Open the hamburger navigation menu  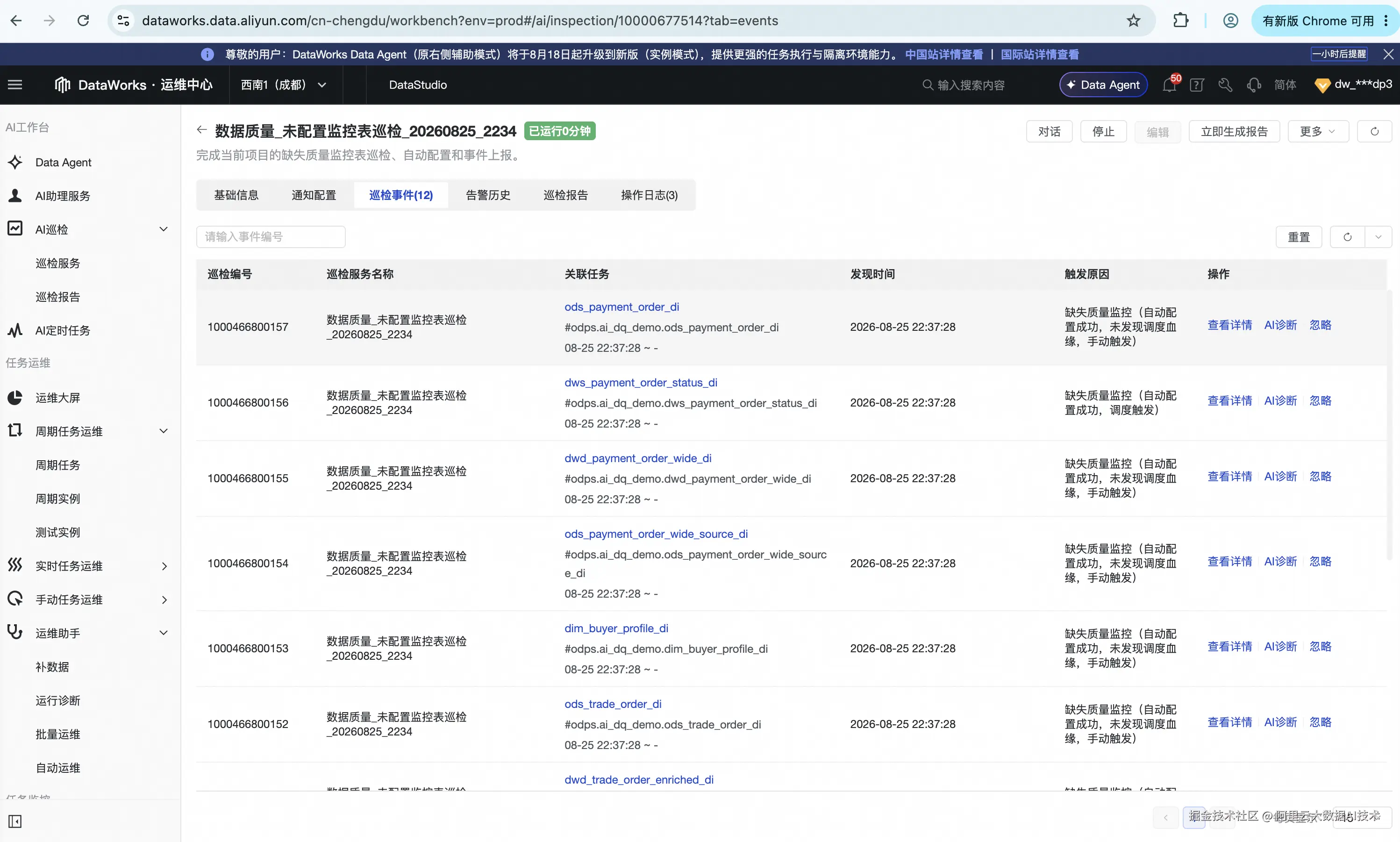click(15, 85)
